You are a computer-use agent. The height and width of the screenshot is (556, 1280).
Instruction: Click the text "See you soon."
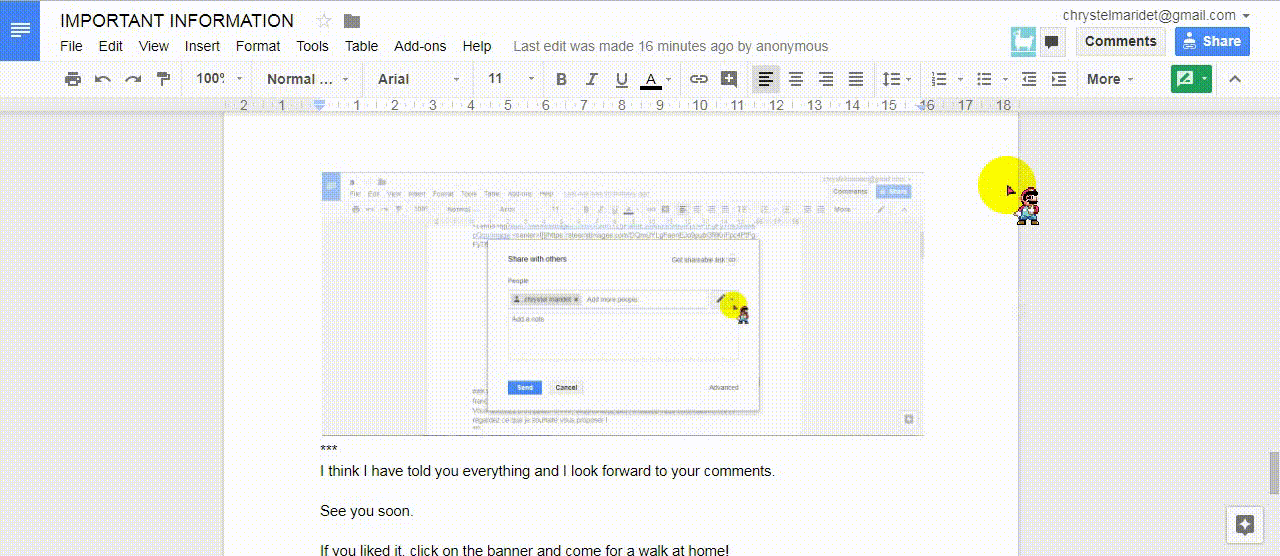366,511
